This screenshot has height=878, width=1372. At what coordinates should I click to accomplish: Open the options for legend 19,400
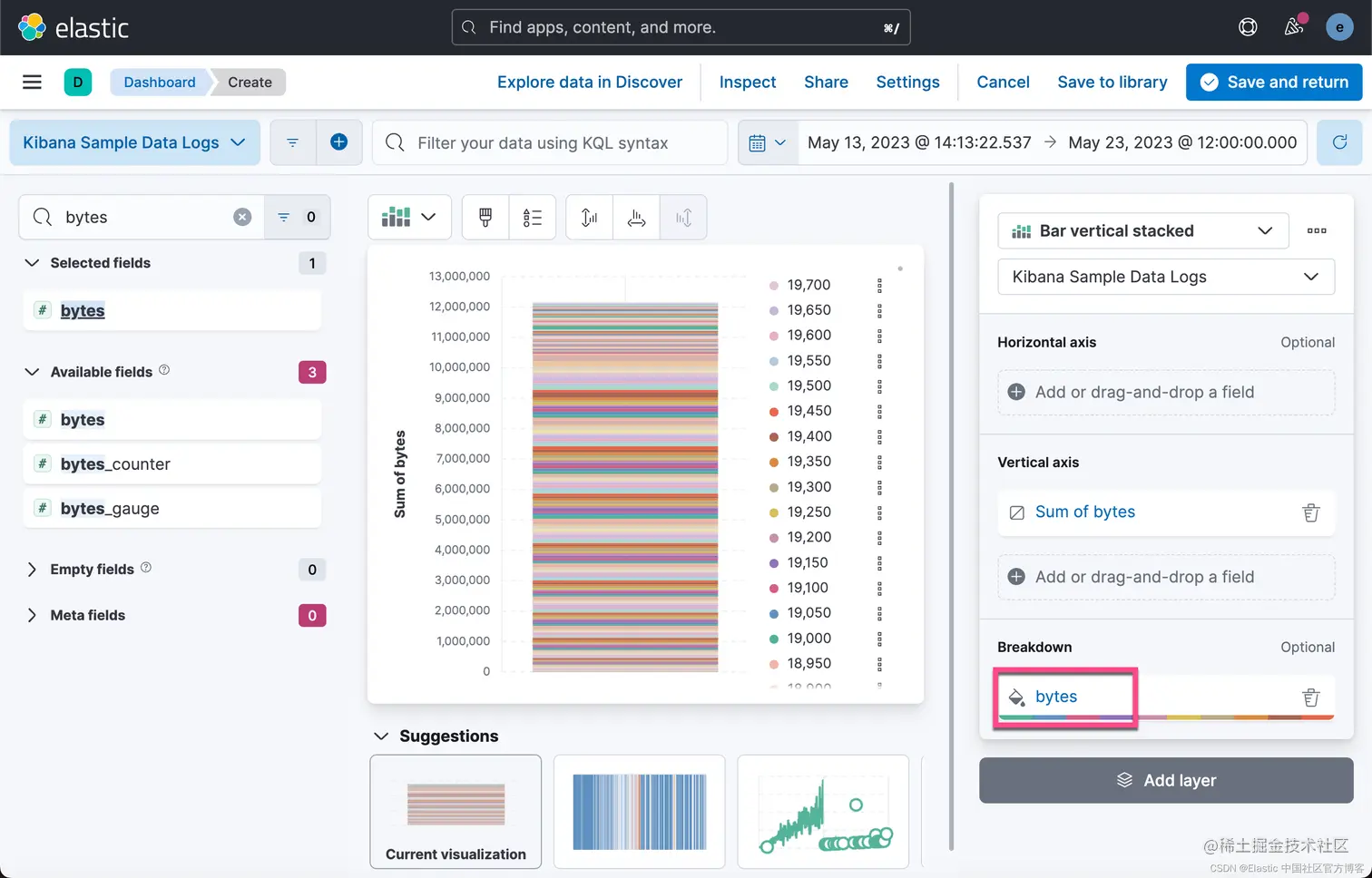[879, 437]
